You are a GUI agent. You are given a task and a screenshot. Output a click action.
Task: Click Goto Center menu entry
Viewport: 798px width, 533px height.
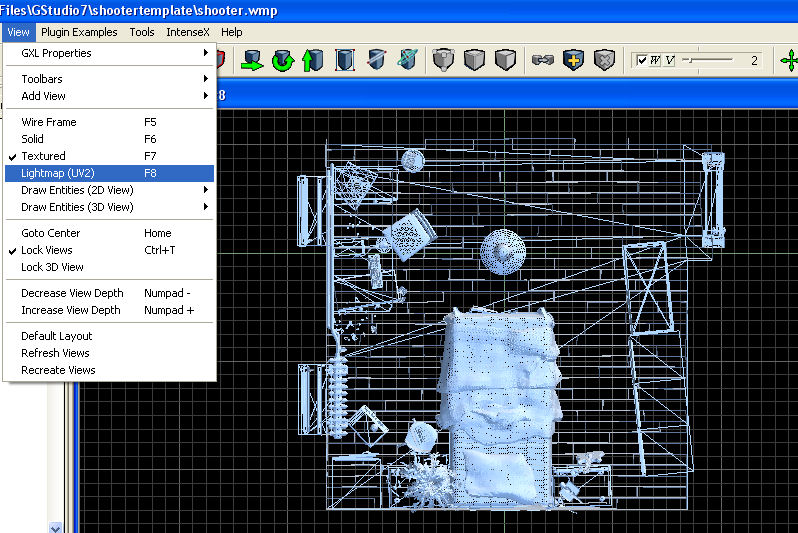[x=51, y=233]
